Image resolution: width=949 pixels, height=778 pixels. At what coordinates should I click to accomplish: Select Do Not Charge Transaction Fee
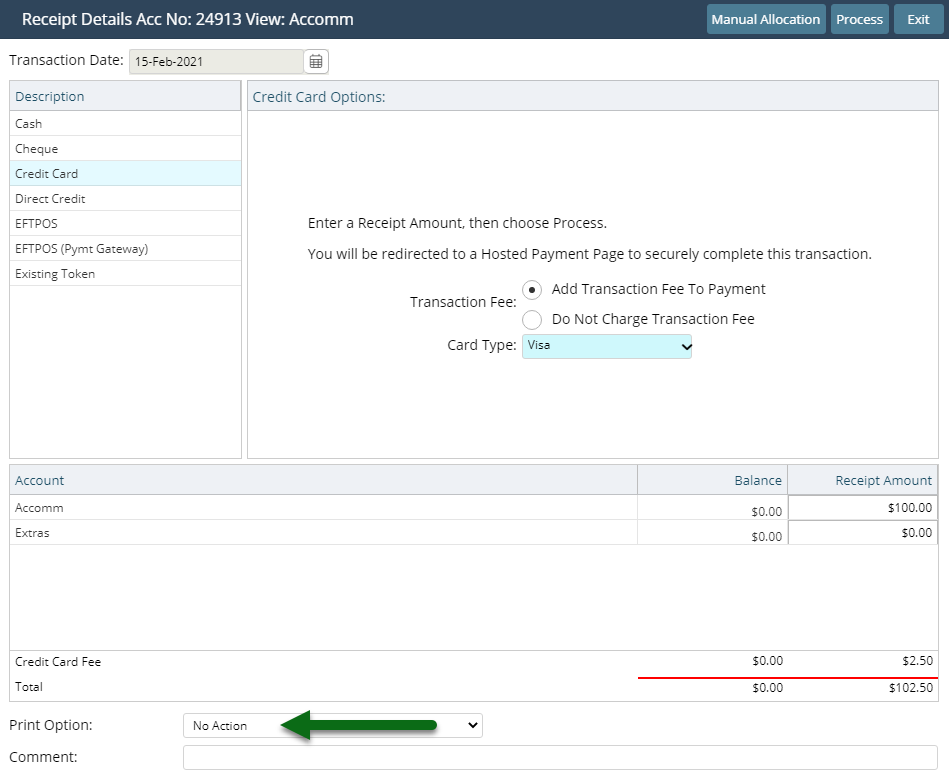click(x=531, y=318)
